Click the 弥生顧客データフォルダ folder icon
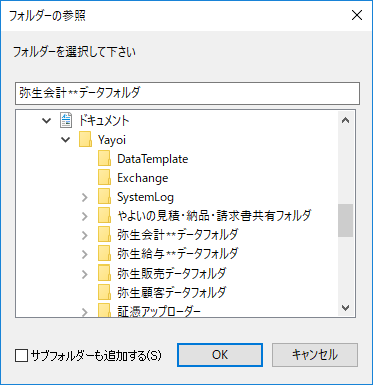 104,292
